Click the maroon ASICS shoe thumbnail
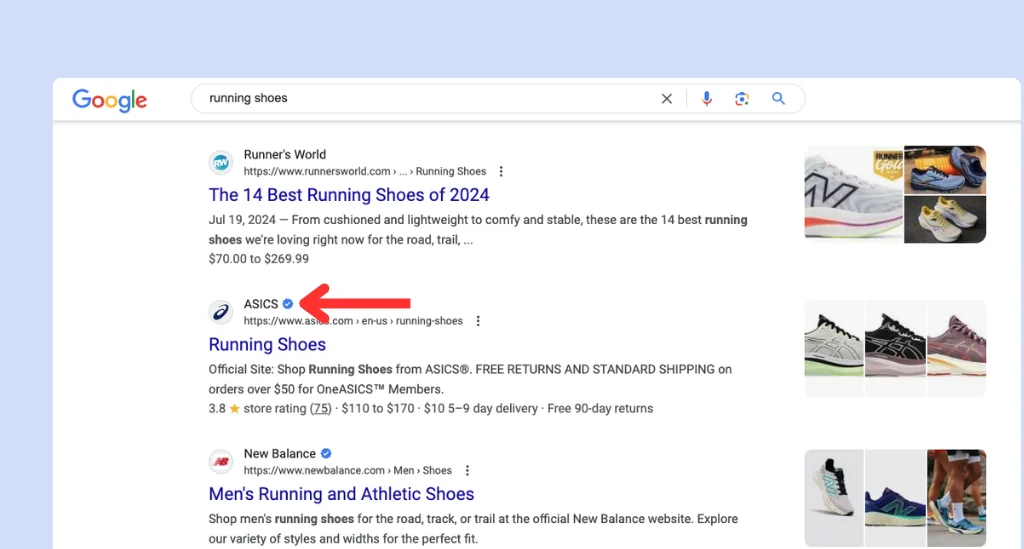 click(957, 348)
